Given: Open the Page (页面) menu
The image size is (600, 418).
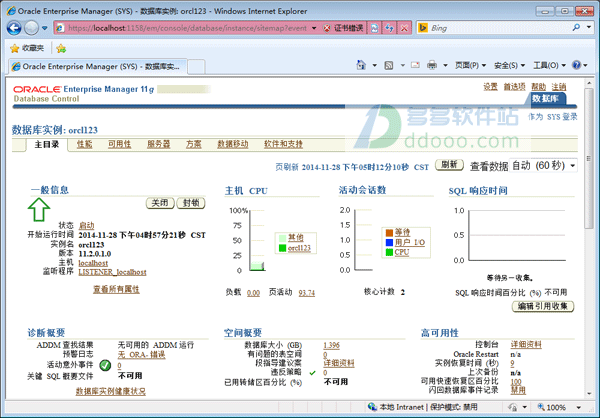Looking at the screenshot, I should coord(470,65).
